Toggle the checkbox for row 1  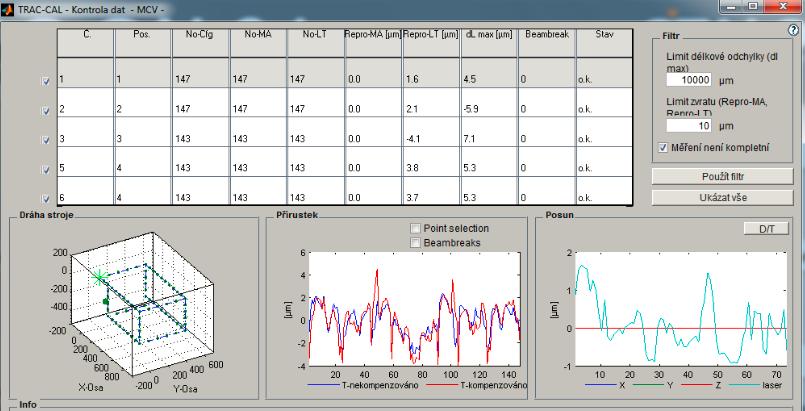(x=46, y=81)
